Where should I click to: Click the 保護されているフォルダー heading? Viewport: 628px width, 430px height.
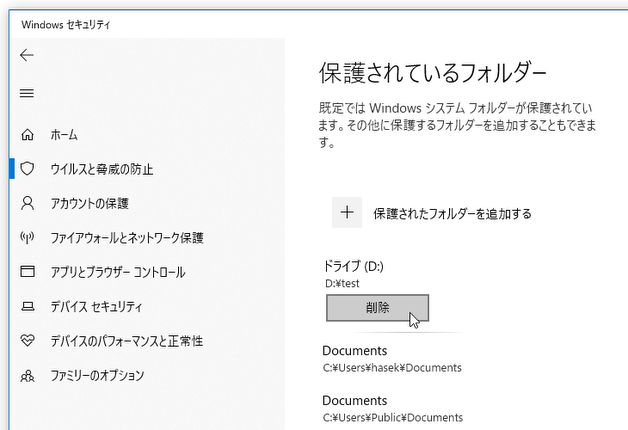coord(433,73)
